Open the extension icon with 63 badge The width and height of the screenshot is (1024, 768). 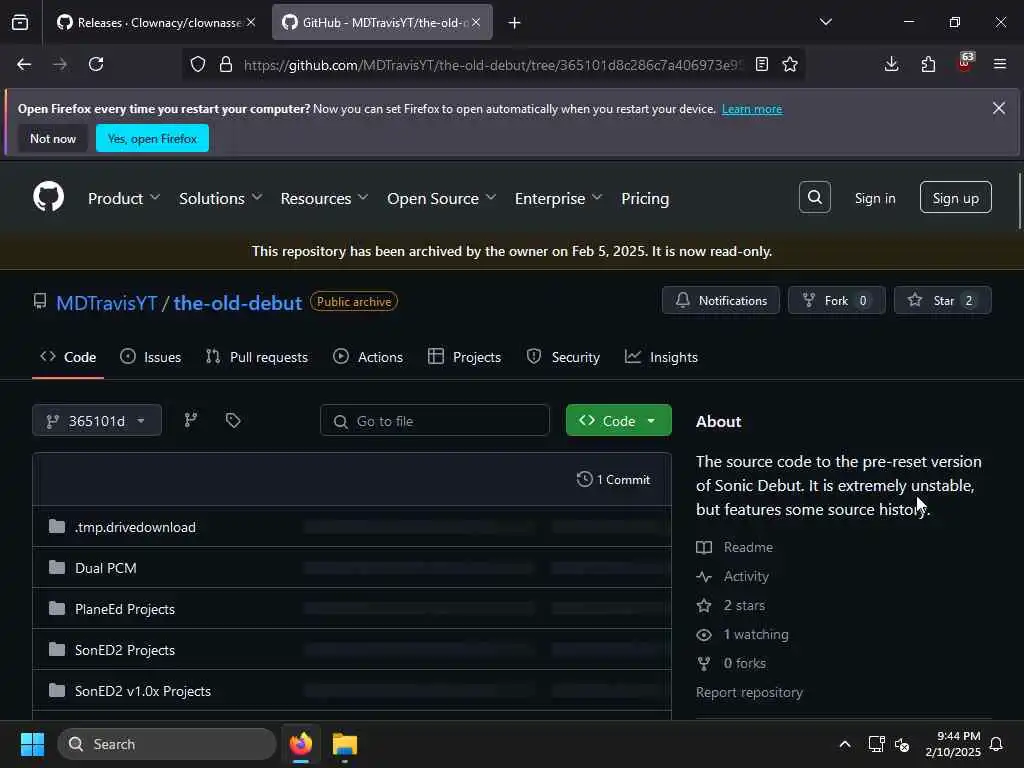965,63
